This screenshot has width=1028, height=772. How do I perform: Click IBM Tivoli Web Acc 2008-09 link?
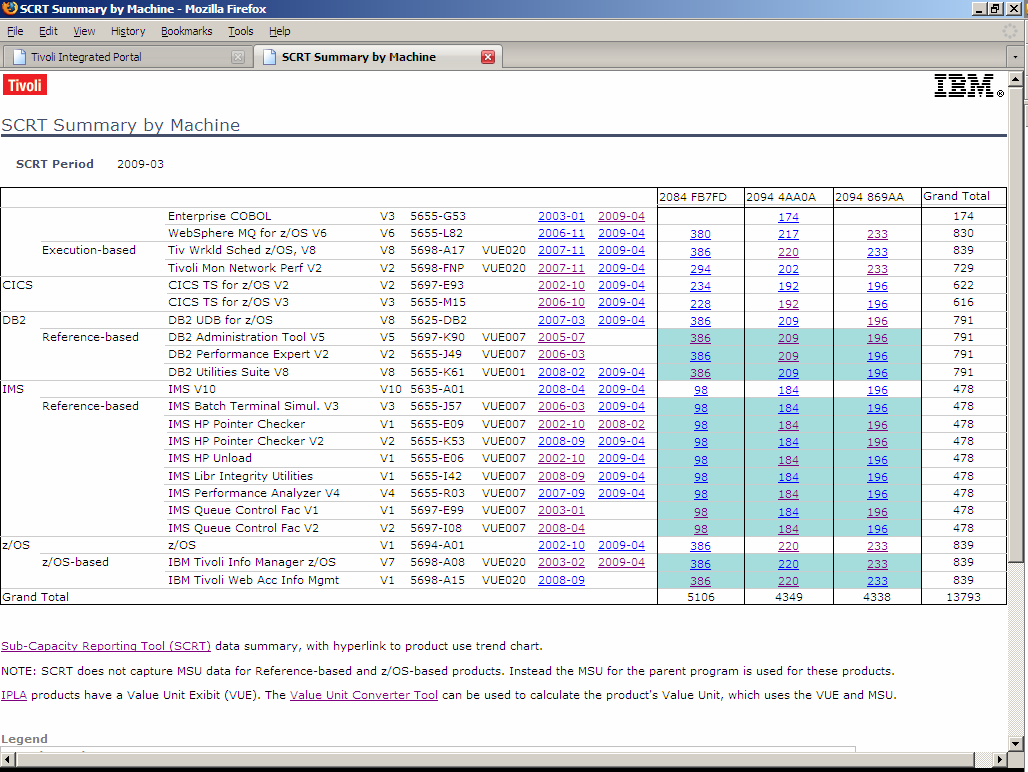click(561, 580)
